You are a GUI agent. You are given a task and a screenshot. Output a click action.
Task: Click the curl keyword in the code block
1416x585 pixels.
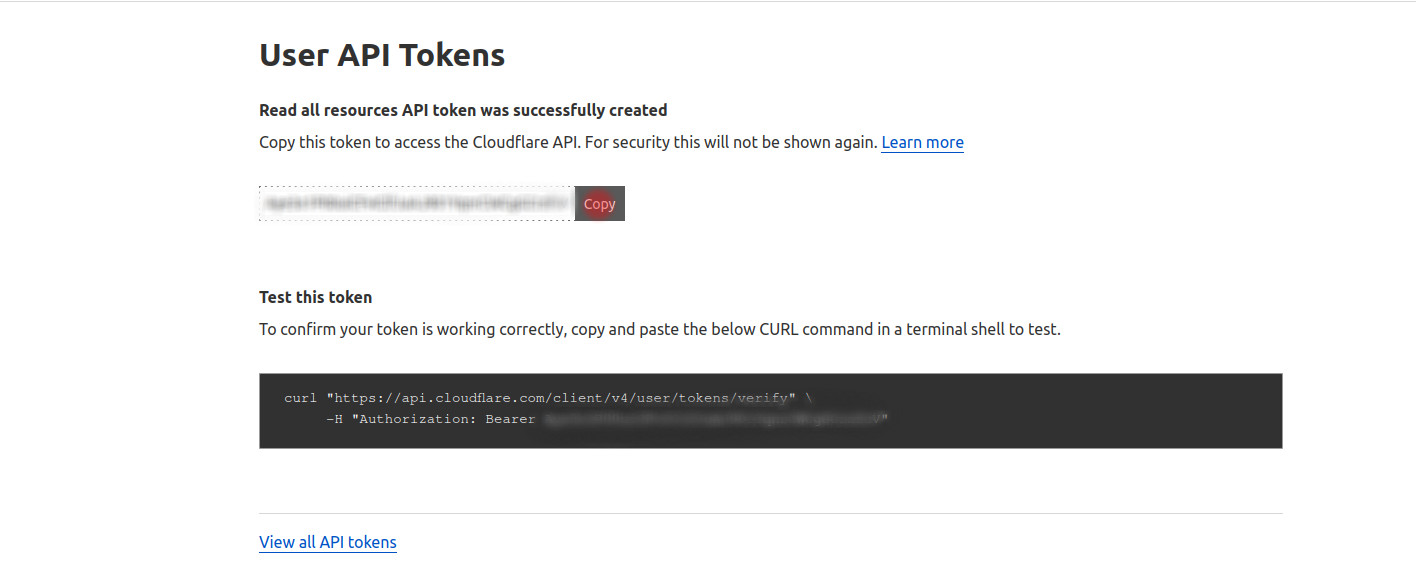tap(300, 397)
